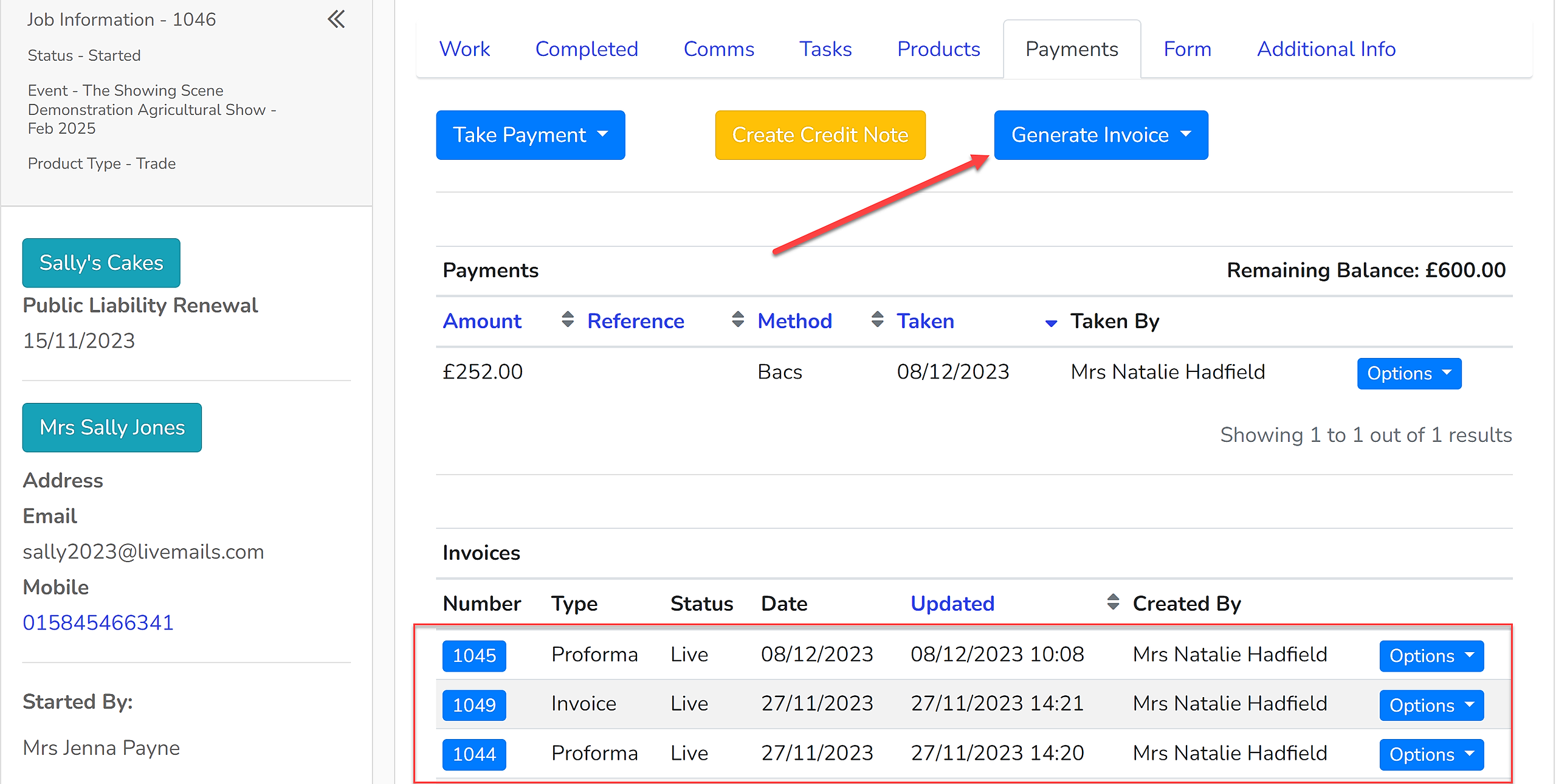Open the Generate Invoice dropdown
The width and height of the screenshot is (1556, 784).
pyautogui.click(x=1101, y=135)
